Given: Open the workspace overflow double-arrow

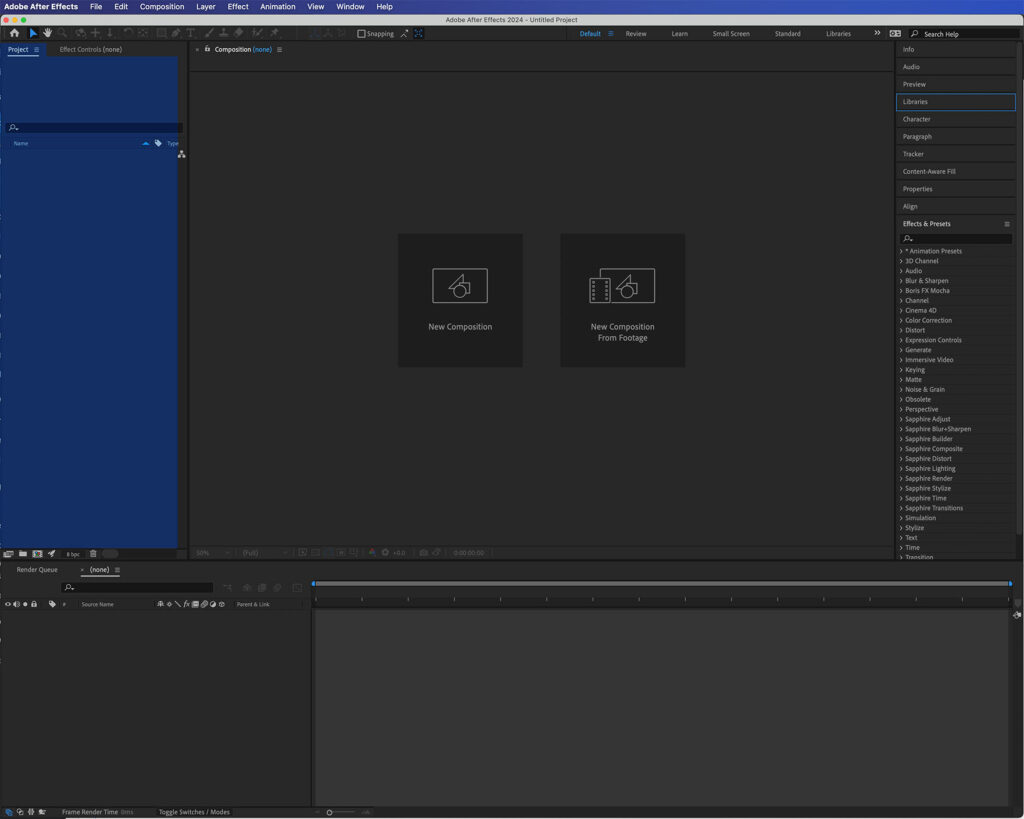Looking at the screenshot, I should pos(877,33).
